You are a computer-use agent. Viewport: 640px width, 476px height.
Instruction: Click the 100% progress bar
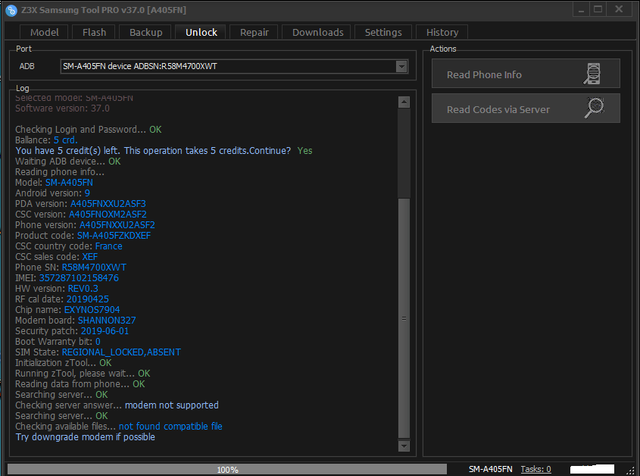(x=227, y=469)
